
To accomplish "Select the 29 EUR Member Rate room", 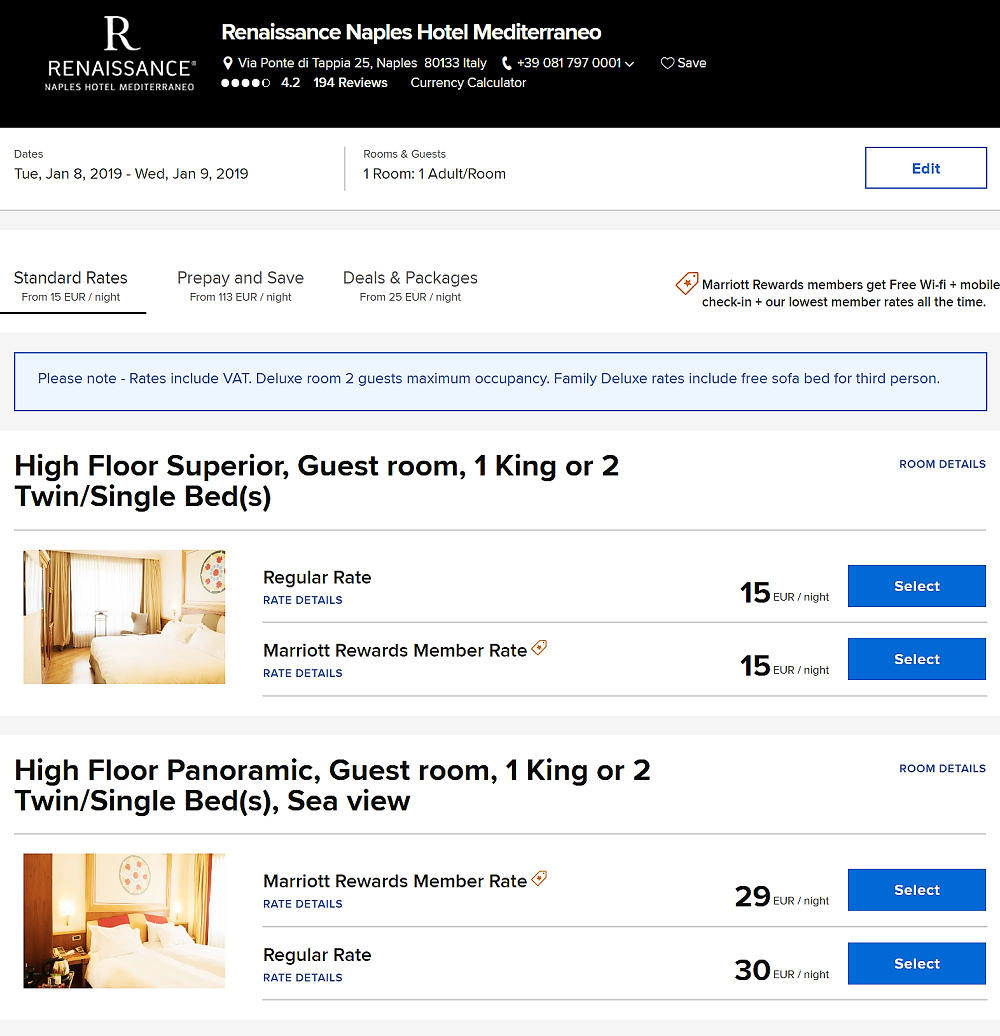I will point(916,890).
